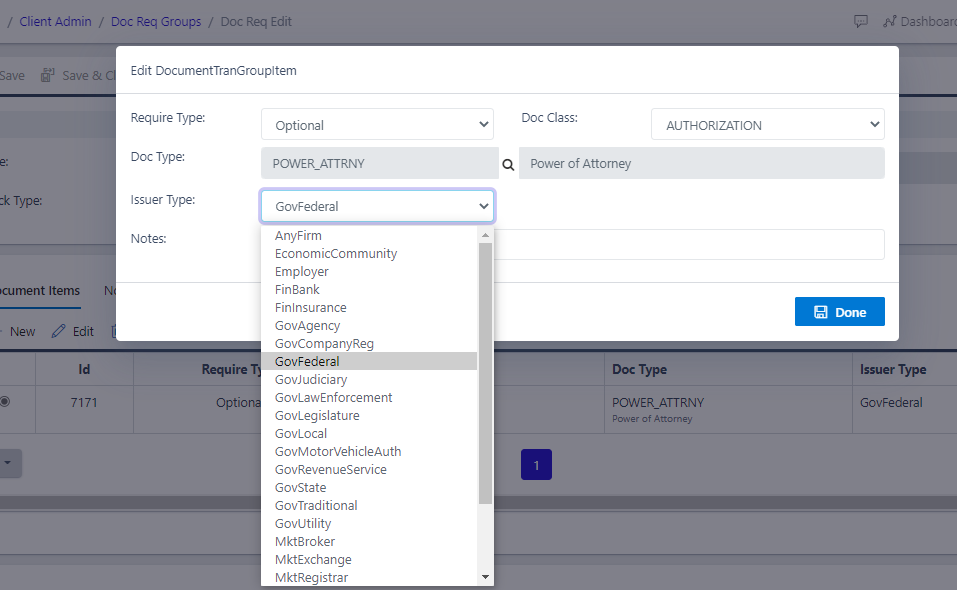This screenshot has width=957, height=590.
Task: Open the Require Type dropdown
Action: [377, 124]
